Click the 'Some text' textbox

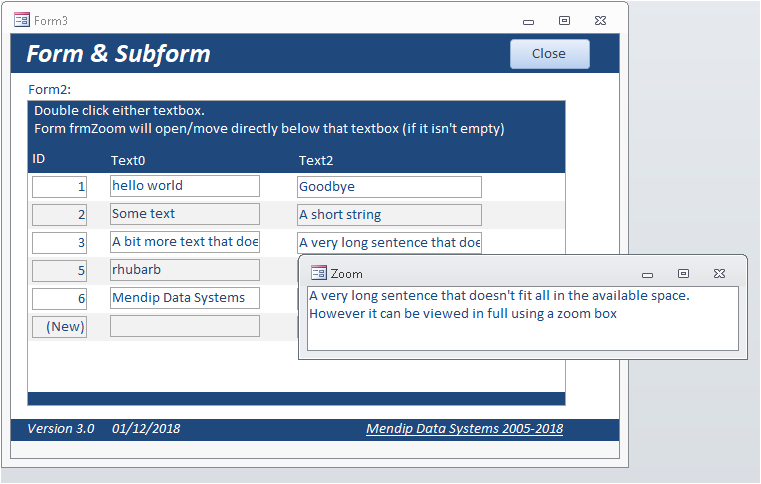coord(185,214)
